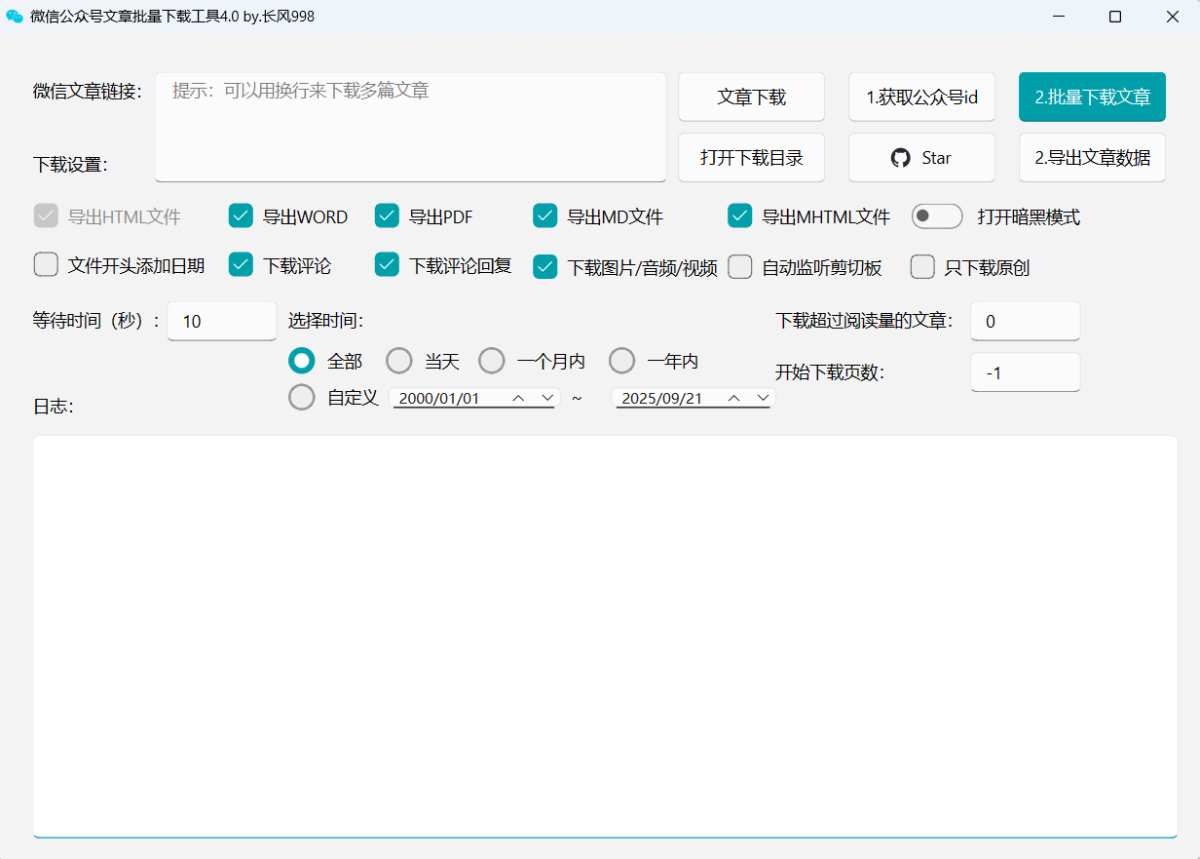Tick the 文件开头添加日期 checkbox

(x=46, y=265)
